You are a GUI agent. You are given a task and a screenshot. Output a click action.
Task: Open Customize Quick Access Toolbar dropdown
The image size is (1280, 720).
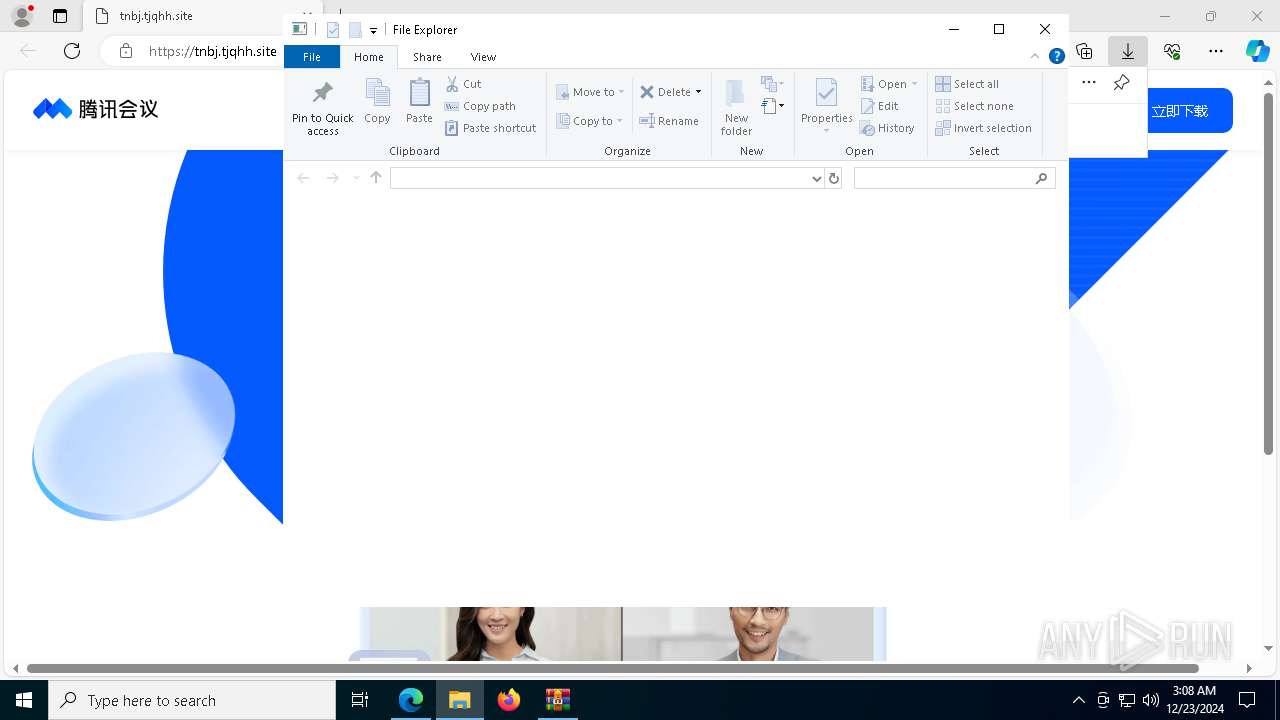[x=373, y=30]
